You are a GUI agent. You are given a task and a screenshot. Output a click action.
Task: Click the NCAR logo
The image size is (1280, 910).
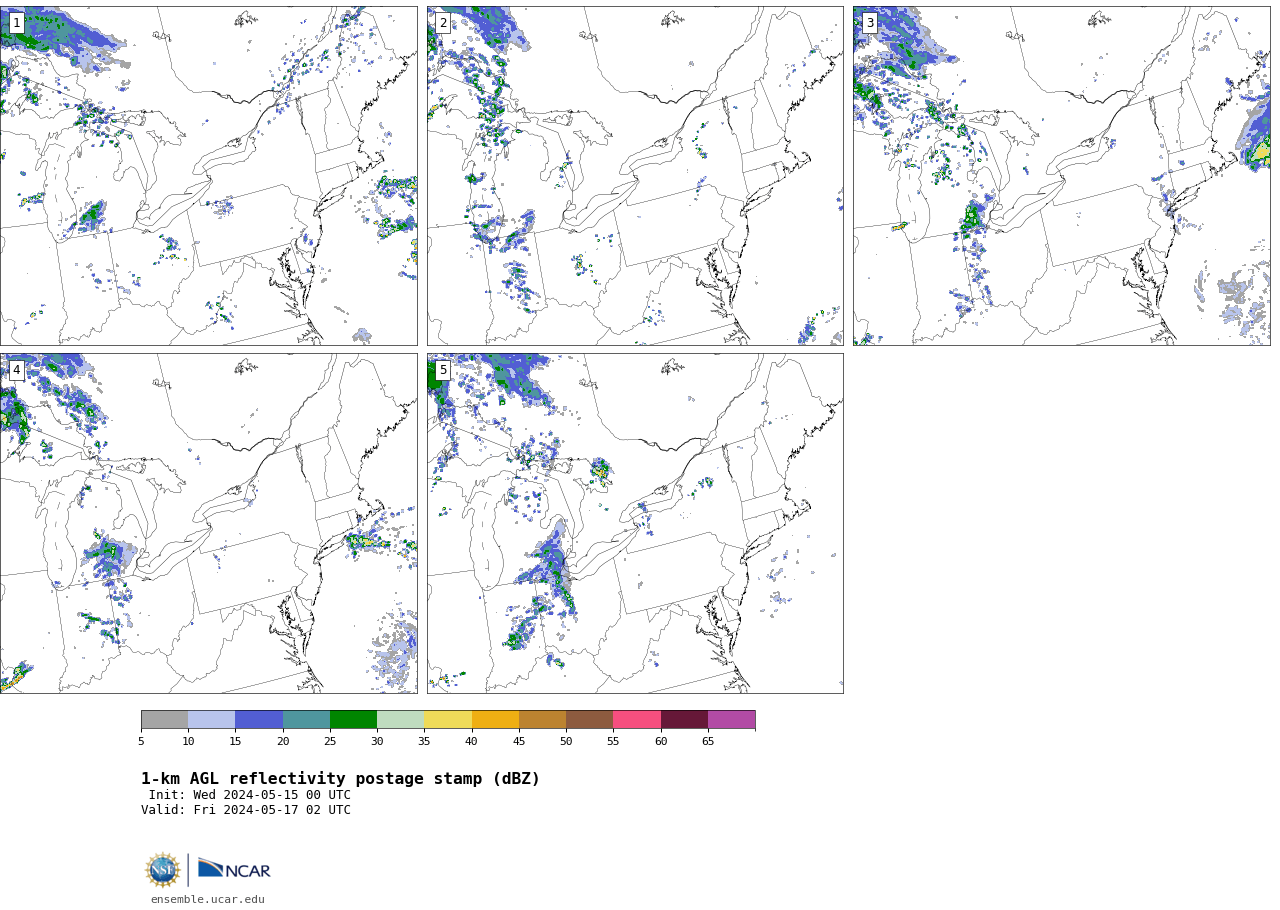point(234,870)
